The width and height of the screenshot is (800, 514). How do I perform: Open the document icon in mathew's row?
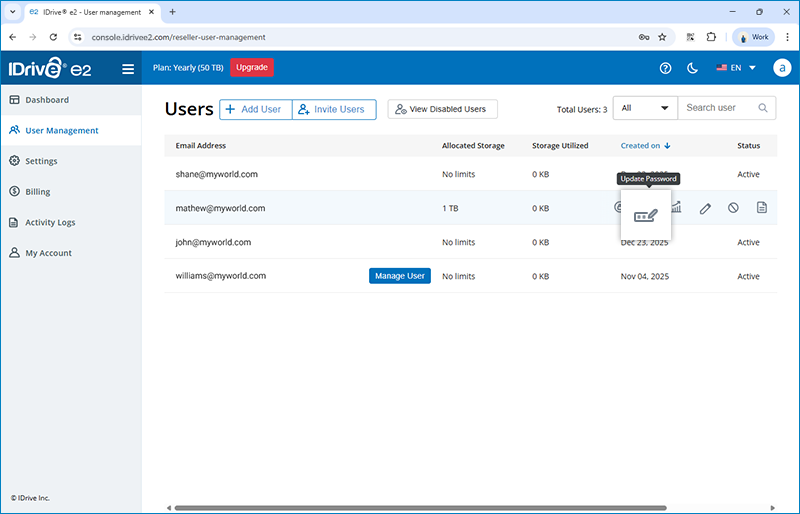(762, 208)
